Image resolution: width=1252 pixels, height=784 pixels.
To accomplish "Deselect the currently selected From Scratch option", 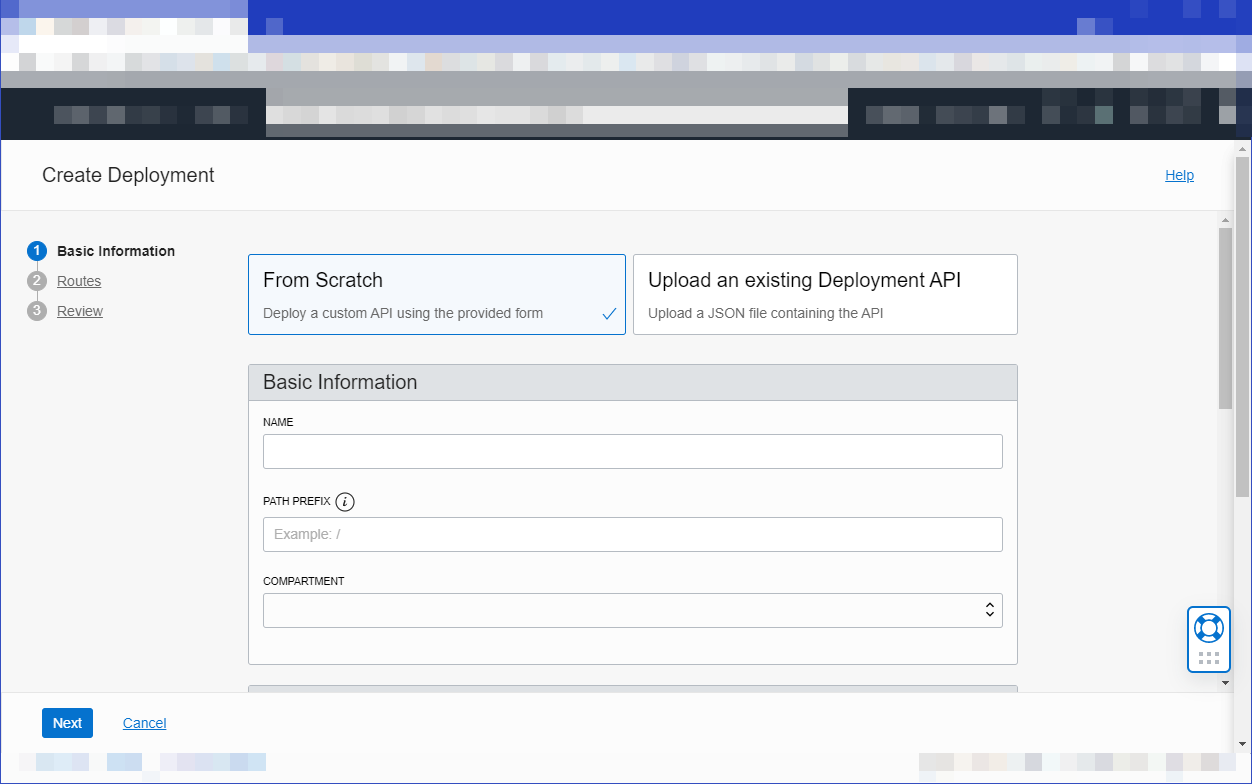I will click(437, 294).
